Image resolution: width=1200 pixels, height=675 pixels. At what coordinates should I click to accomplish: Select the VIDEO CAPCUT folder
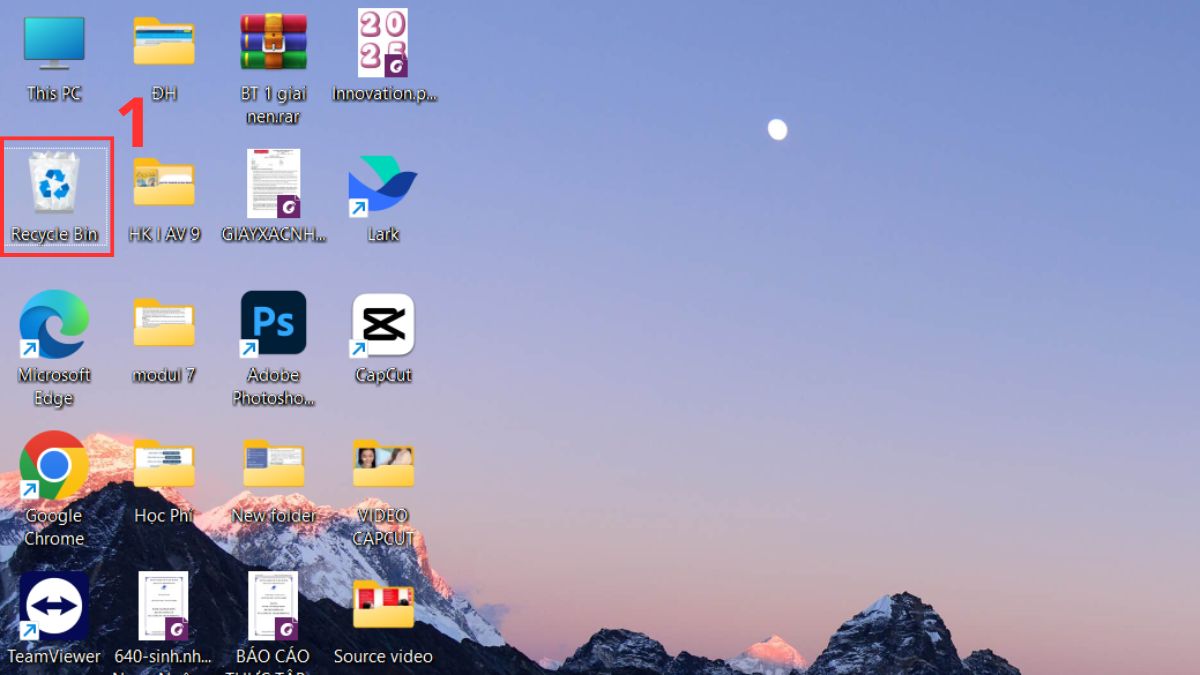coord(383,465)
